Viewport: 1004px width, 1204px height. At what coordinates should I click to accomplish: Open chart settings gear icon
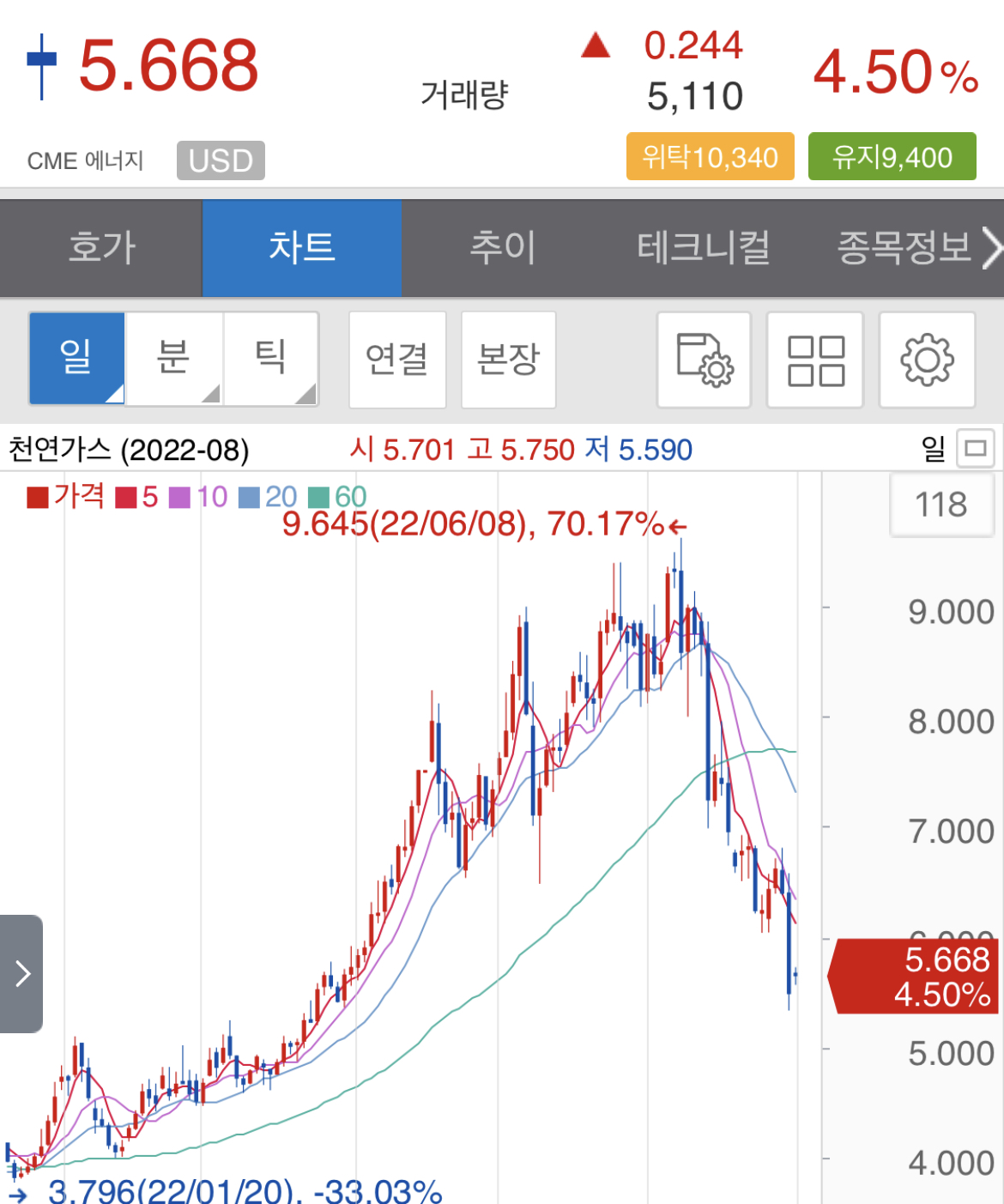[x=927, y=360]
